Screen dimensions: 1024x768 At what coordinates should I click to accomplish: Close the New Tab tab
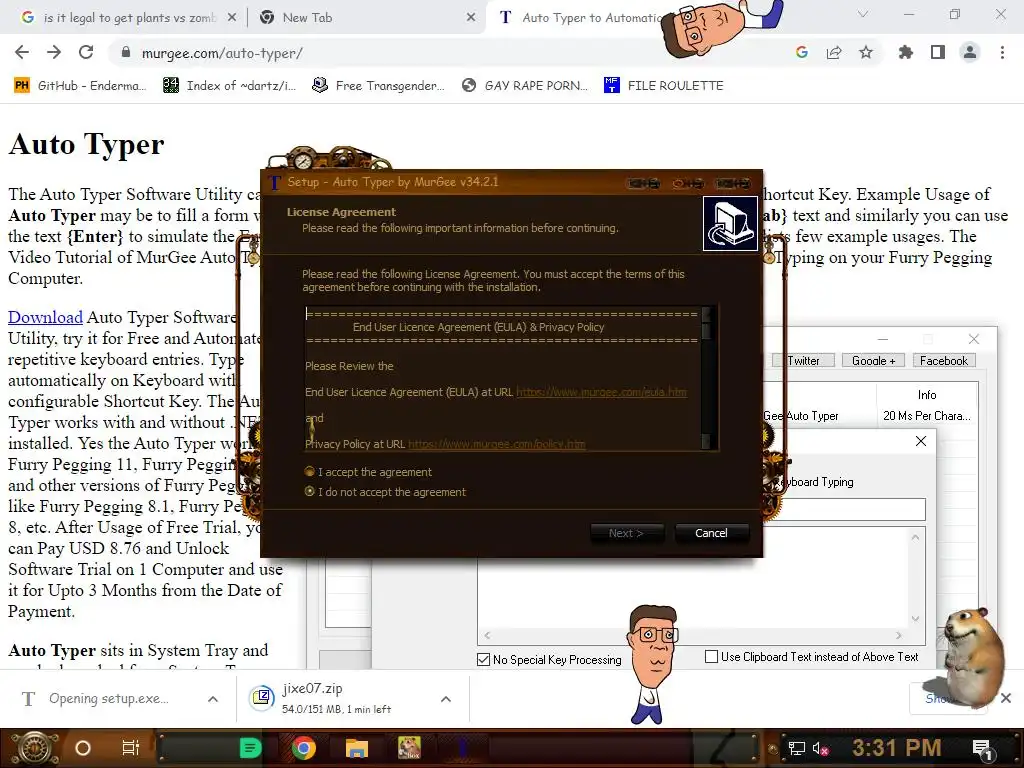pos(471,18)
